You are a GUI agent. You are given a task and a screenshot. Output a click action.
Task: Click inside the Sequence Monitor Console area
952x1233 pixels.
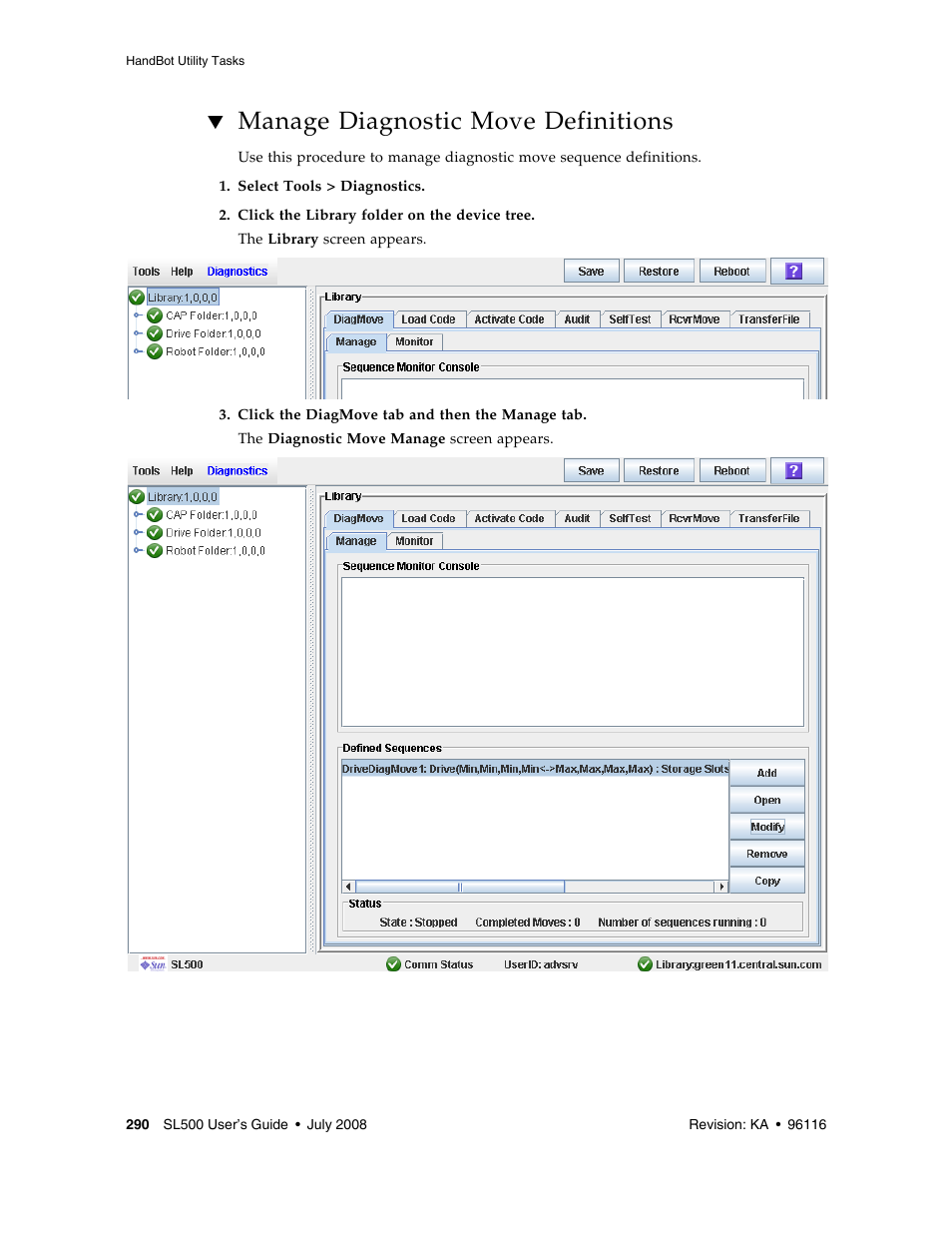click(573, 652)
